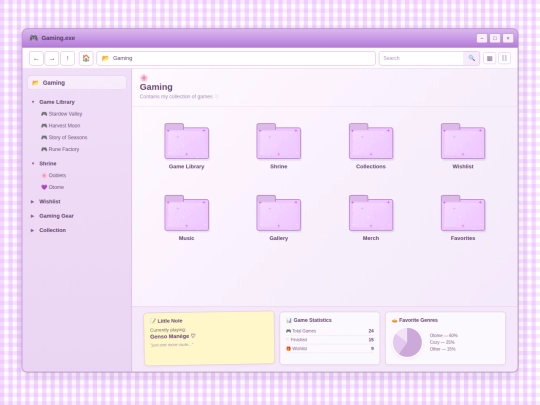Switch to list view

[x=505, y=58]
